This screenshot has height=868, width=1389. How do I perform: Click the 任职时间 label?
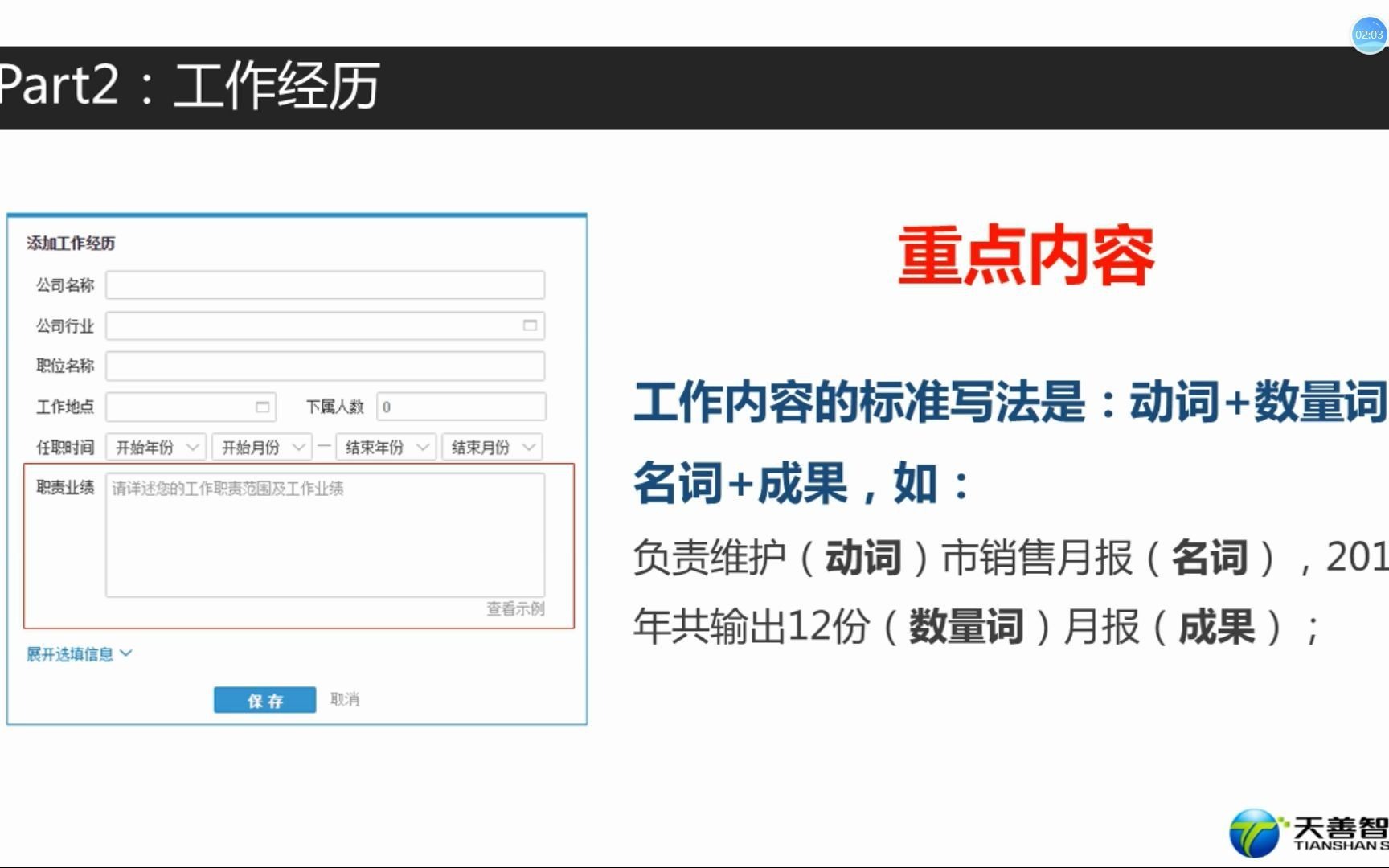pos(65,447)
